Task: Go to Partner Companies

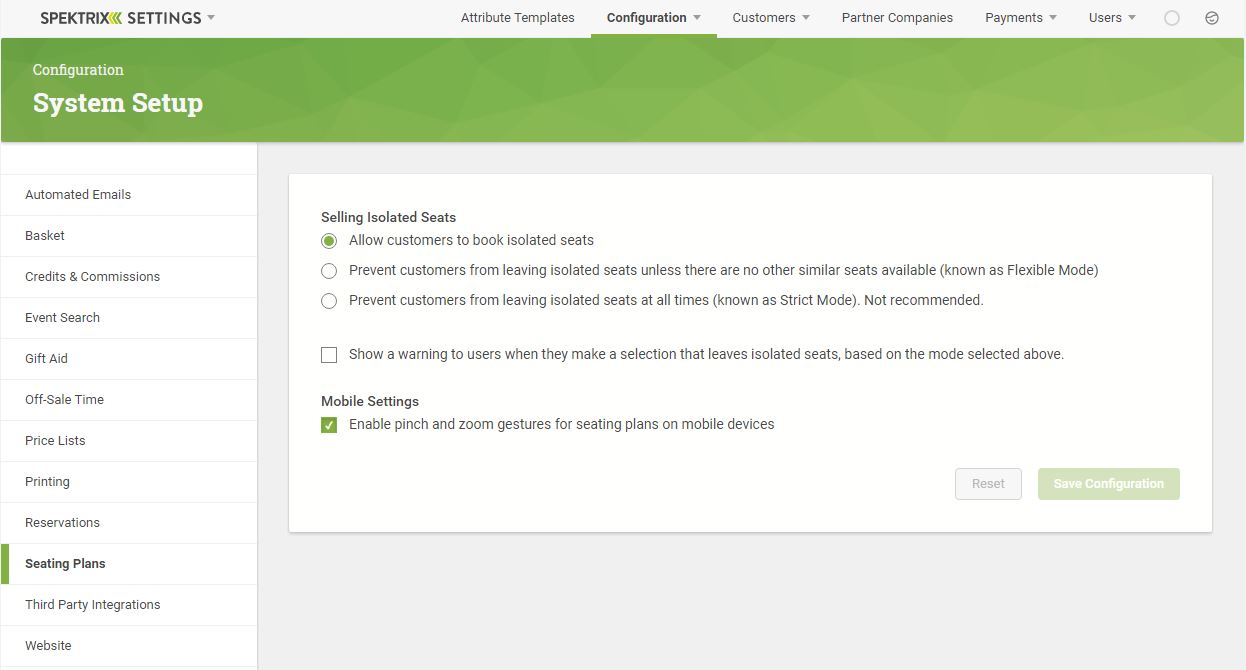Action: point(896,17)
